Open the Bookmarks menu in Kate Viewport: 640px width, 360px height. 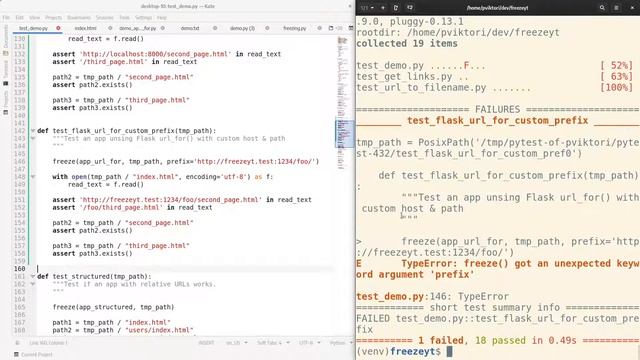pos(79,18)
